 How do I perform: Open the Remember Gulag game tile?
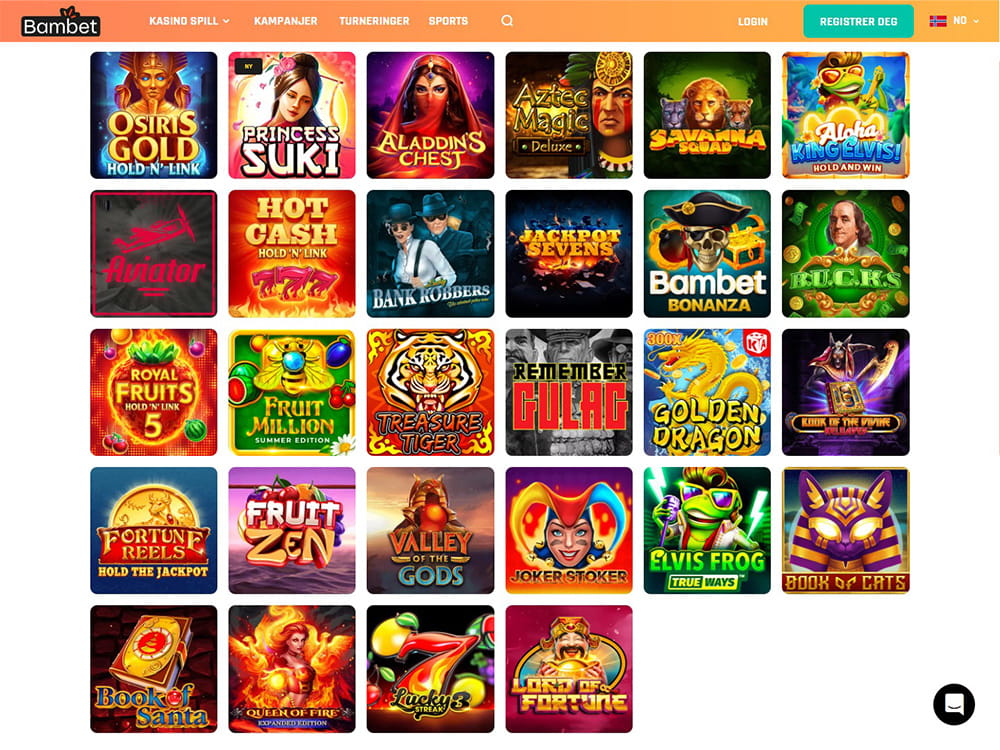pyautogui.click(x=569, y=392)
